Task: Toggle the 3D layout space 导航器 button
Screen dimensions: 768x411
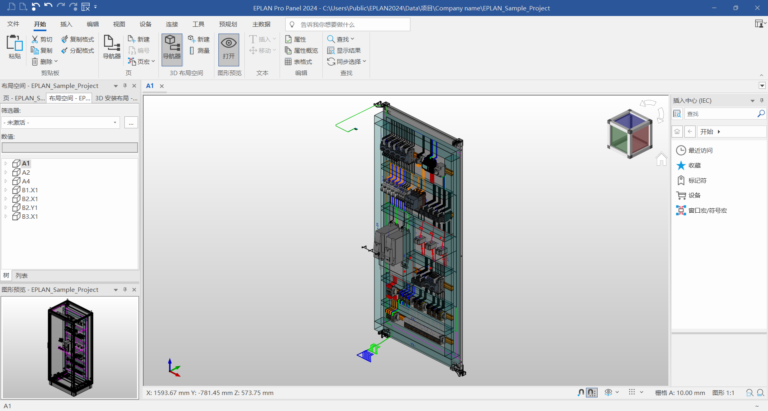Action: [172, 48]
